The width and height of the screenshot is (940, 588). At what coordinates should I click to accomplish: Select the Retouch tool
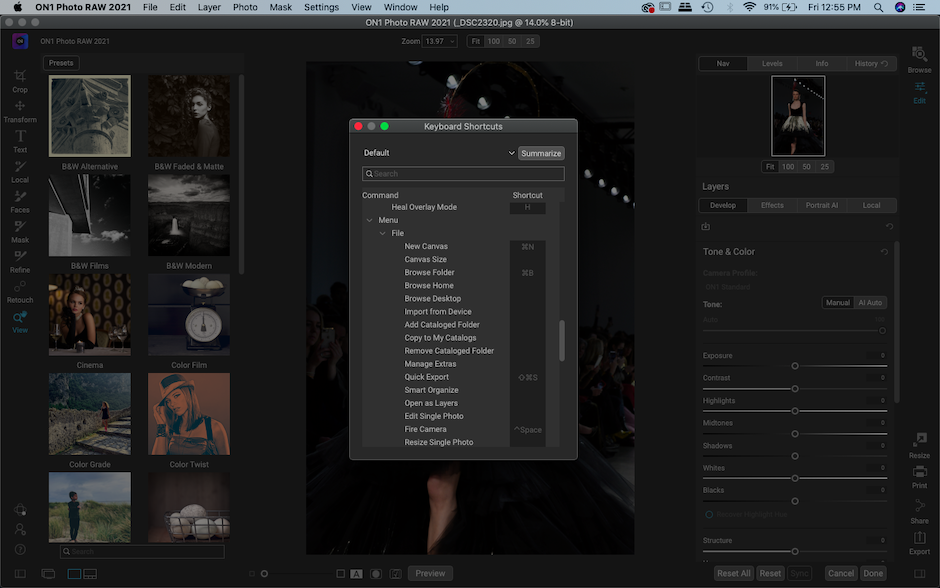[20, 291]
